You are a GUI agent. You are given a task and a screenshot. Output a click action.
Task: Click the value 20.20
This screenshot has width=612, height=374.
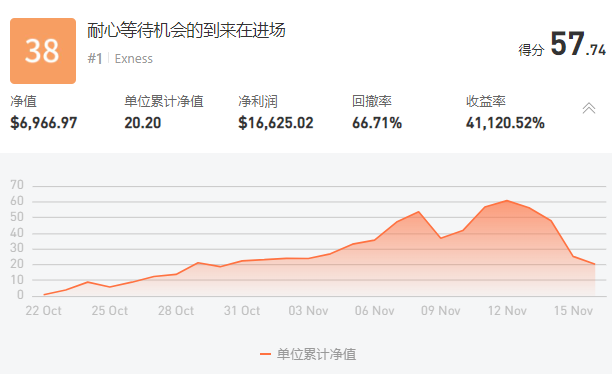(x=143, y=123)
